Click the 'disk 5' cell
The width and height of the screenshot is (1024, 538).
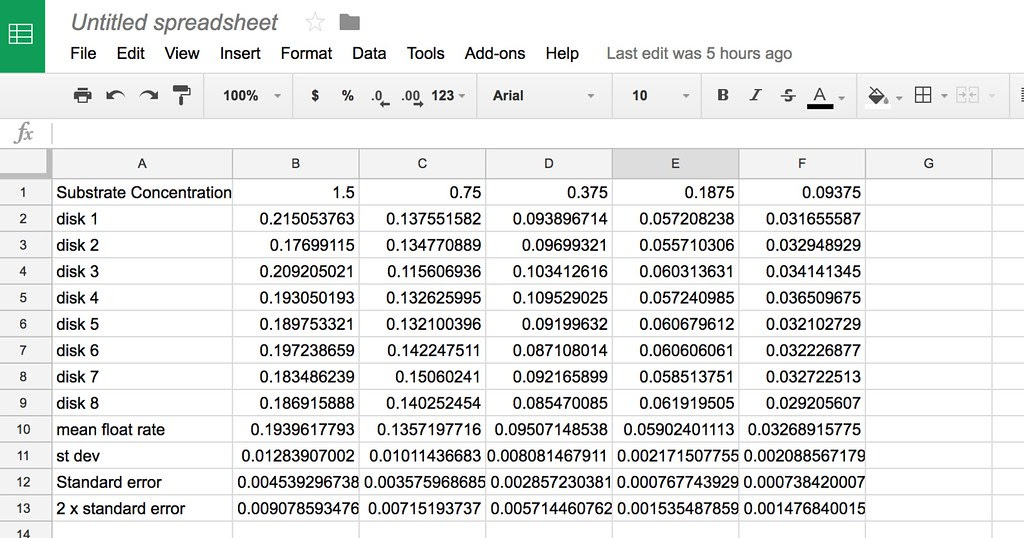[x=142, y=324]
